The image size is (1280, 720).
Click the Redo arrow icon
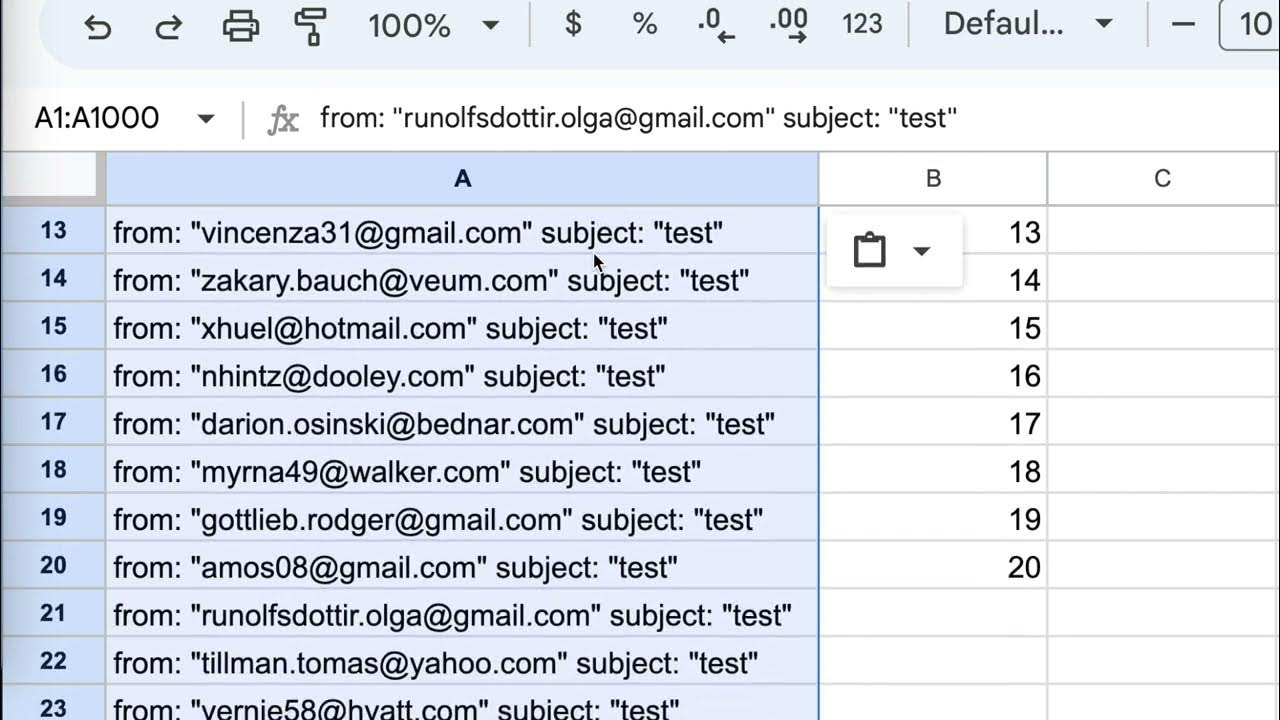[x=168, y=25]
